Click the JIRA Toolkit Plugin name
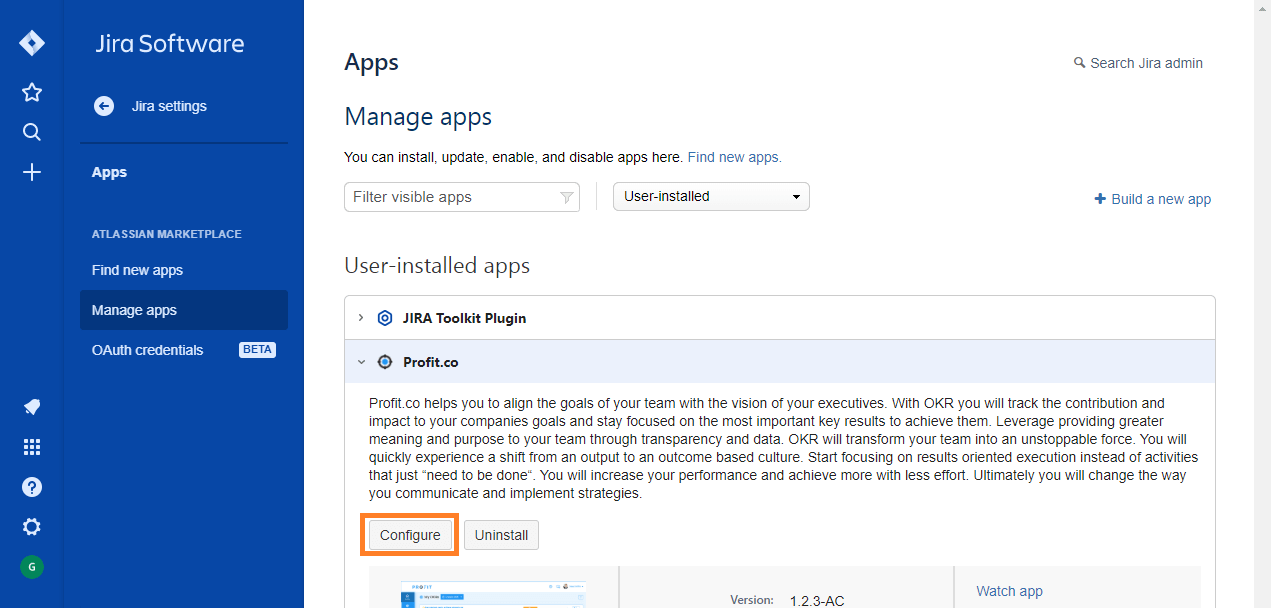This screenshot has width=1271, height=608. point(464,318)
